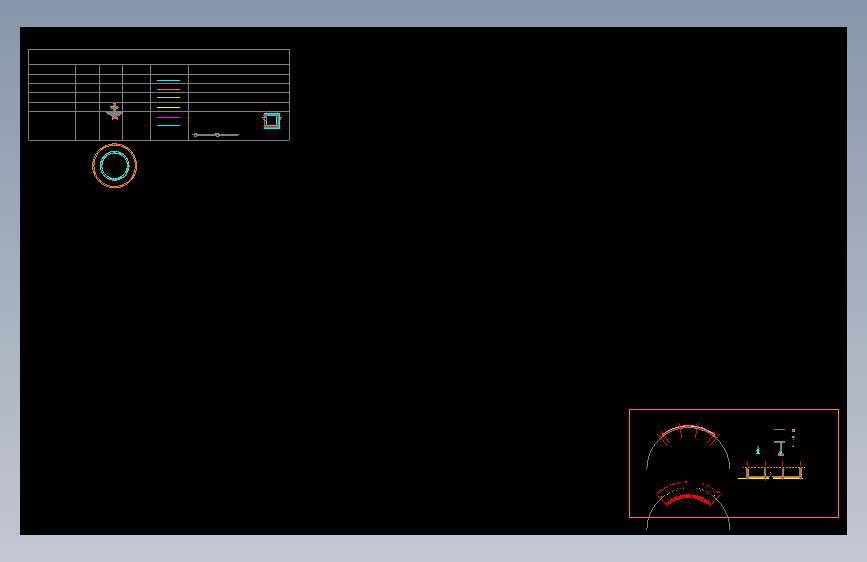This screenshot has width=867, height=562.
Task: Pick the cyan and red square symbol
Action: click(x=271, y=121)
